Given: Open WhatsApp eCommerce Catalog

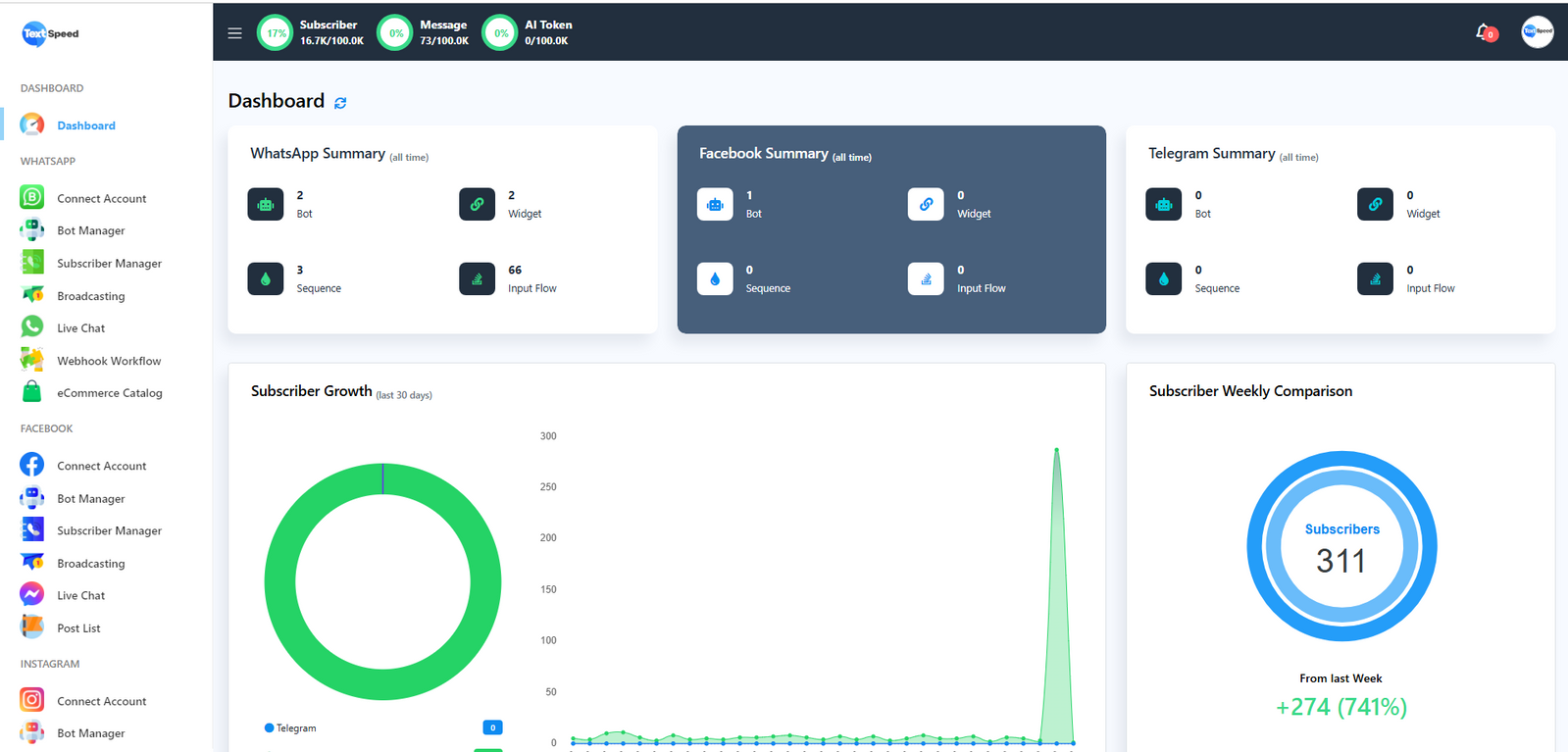Looking at the screenshot, I should (109, 393).
